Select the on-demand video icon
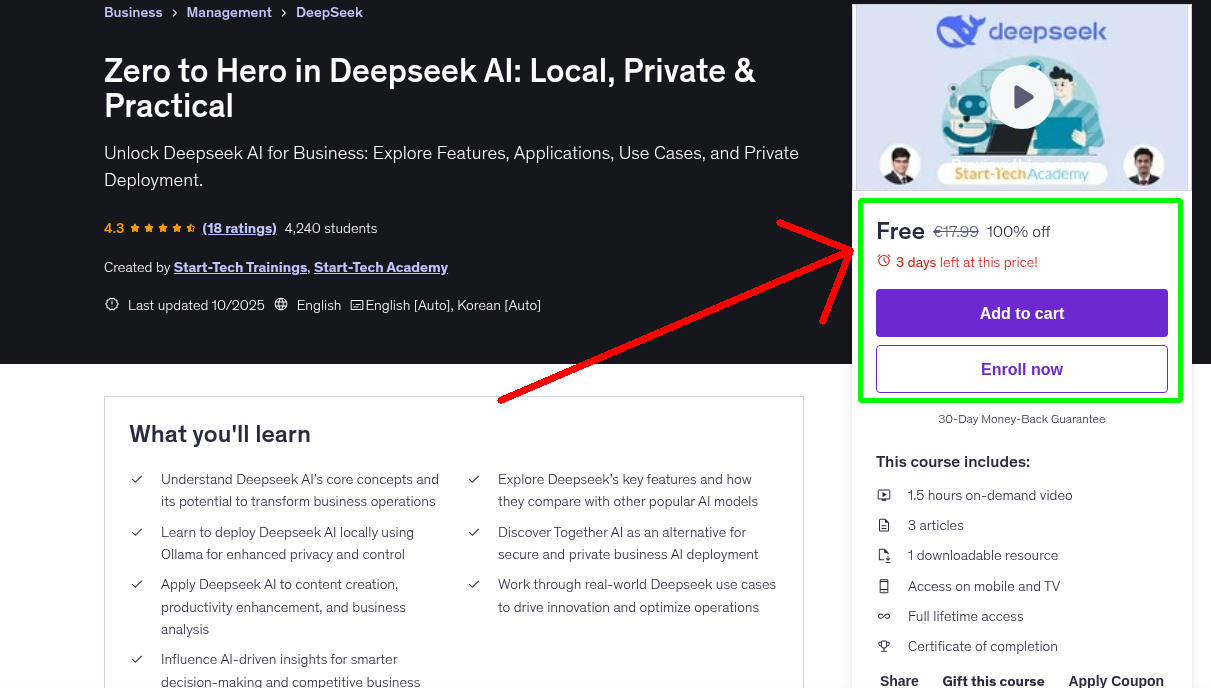Viewport: 1211px width, 688px height. [x=884, y=495]
